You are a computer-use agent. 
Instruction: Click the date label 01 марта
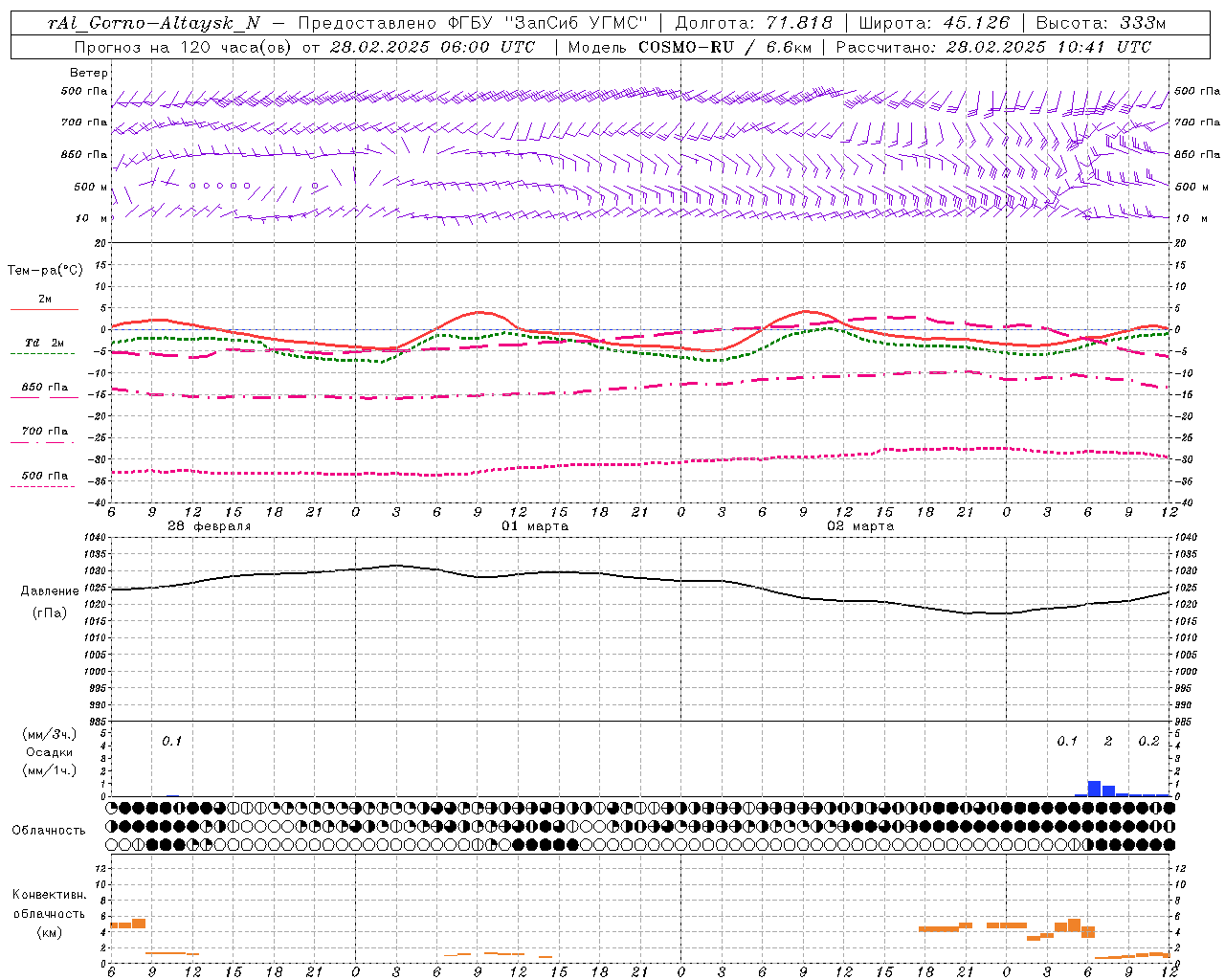point(535,526)
